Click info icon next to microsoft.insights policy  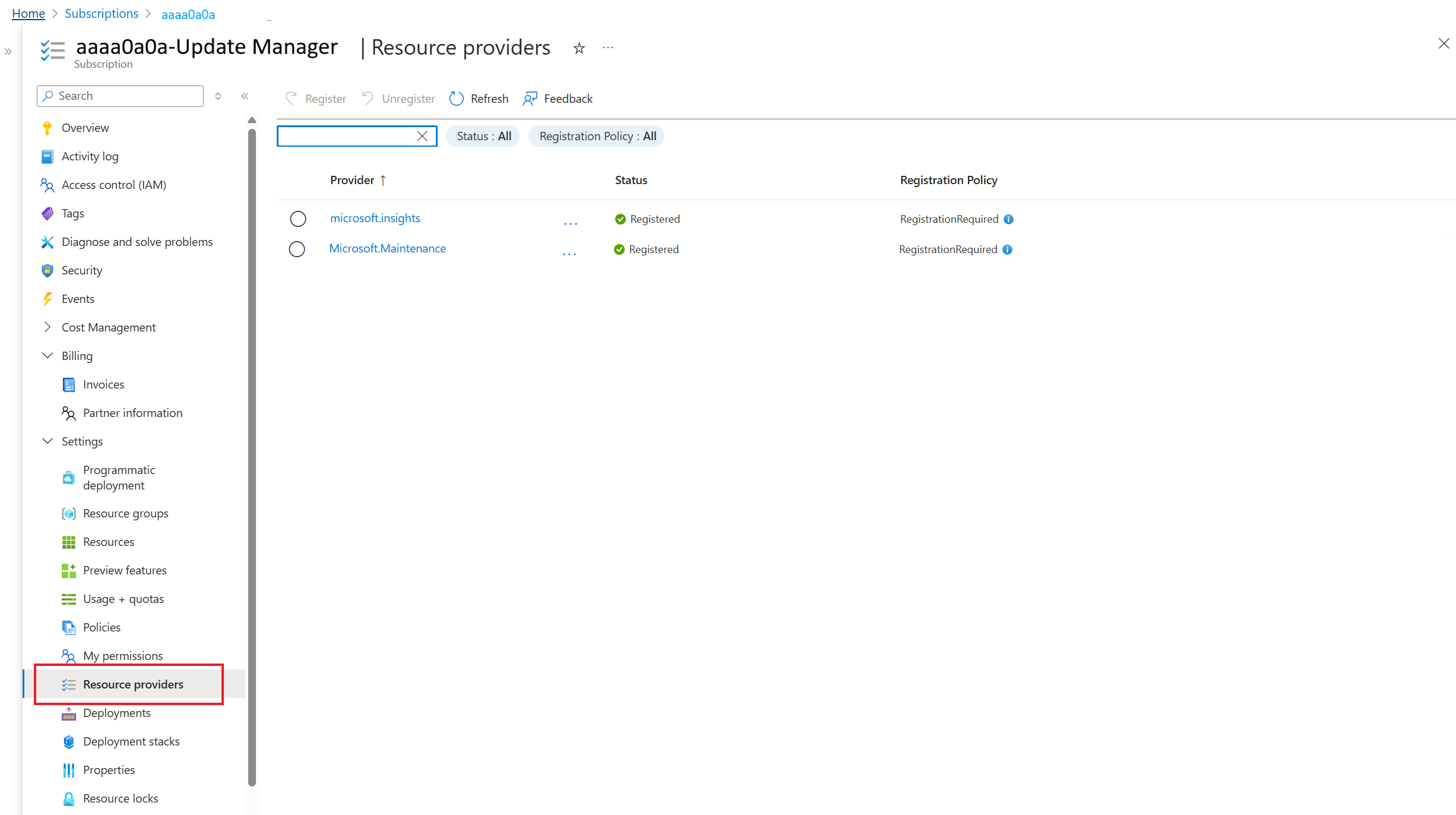(1008, 219)
